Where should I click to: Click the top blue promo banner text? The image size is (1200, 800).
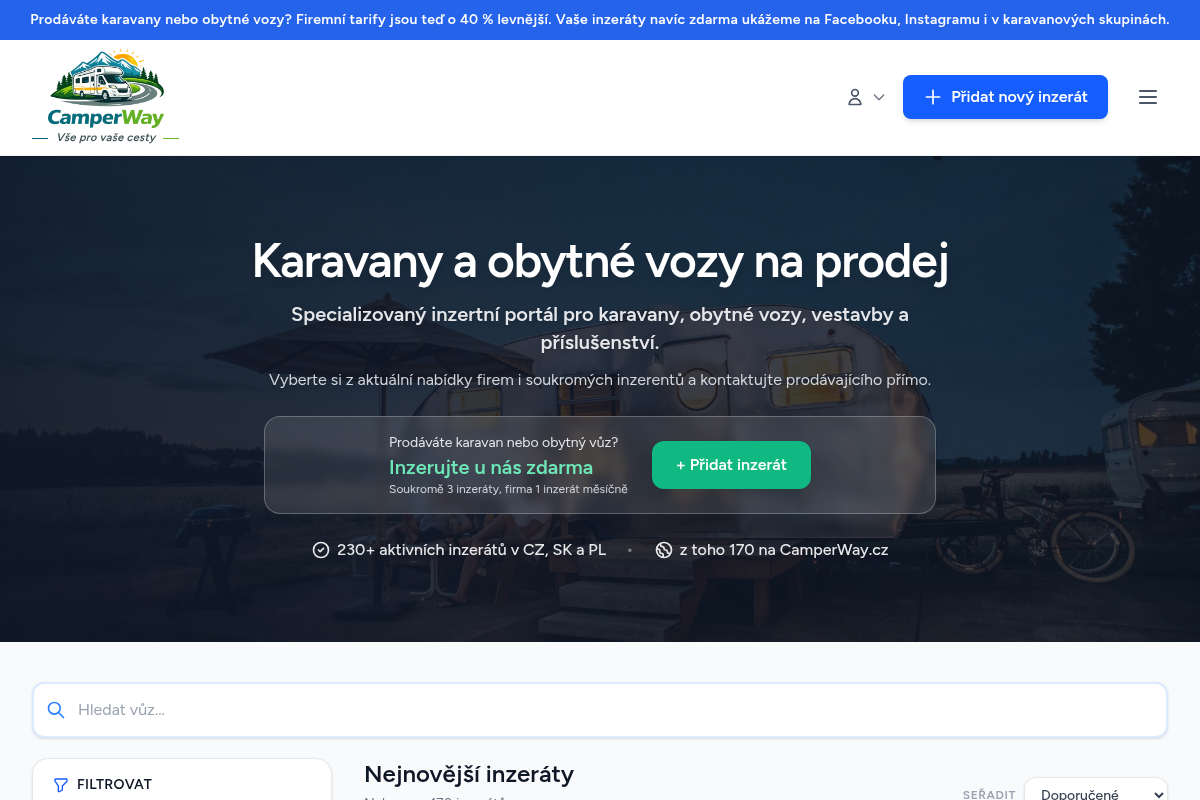pos(600,19)
